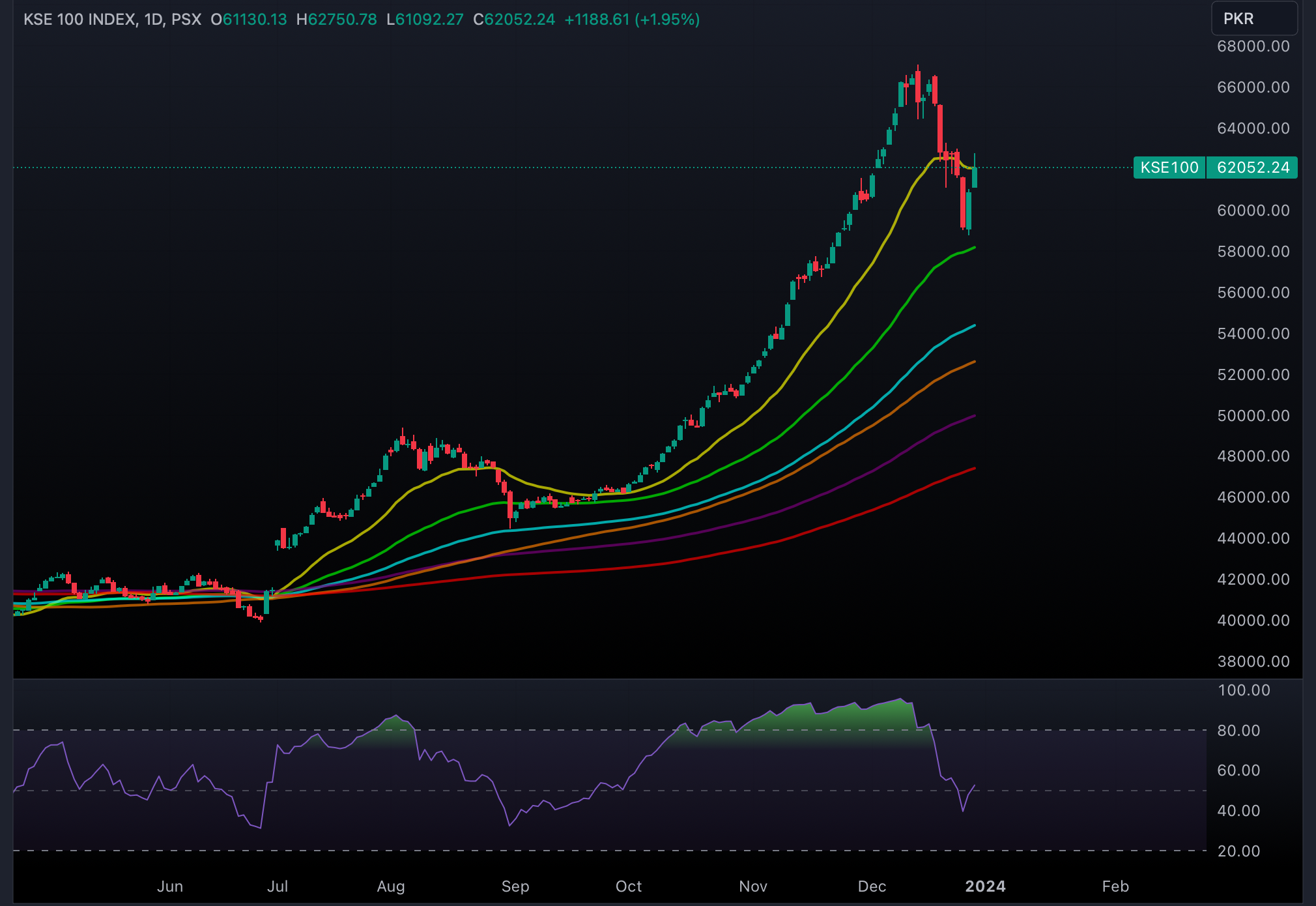Click the PSX exchange label in header
The width and height of the screenshot is (1316, 906).
(x=186, y=20)
